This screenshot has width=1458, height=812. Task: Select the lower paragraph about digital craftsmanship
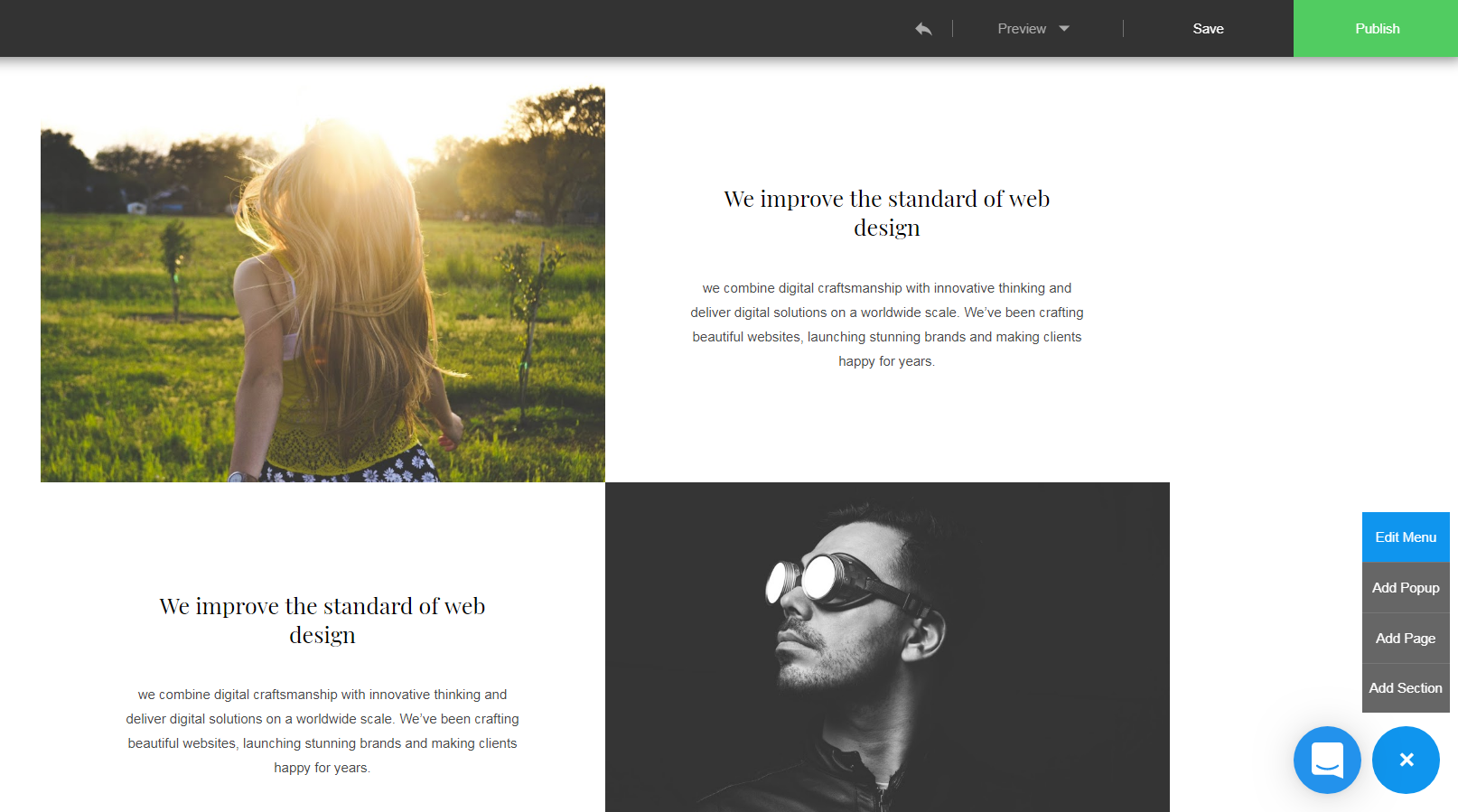[322, 731]
